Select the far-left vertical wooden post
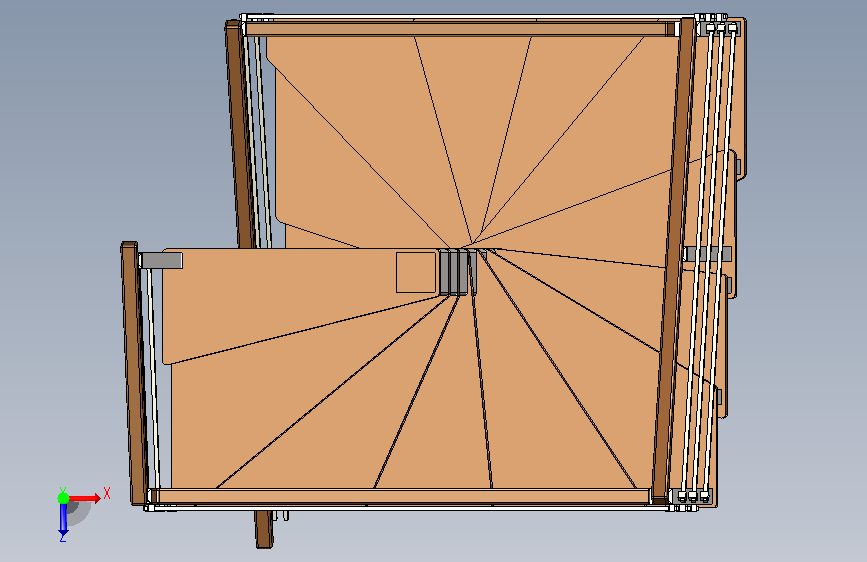 pyautogui.click(x=134, y=373)
